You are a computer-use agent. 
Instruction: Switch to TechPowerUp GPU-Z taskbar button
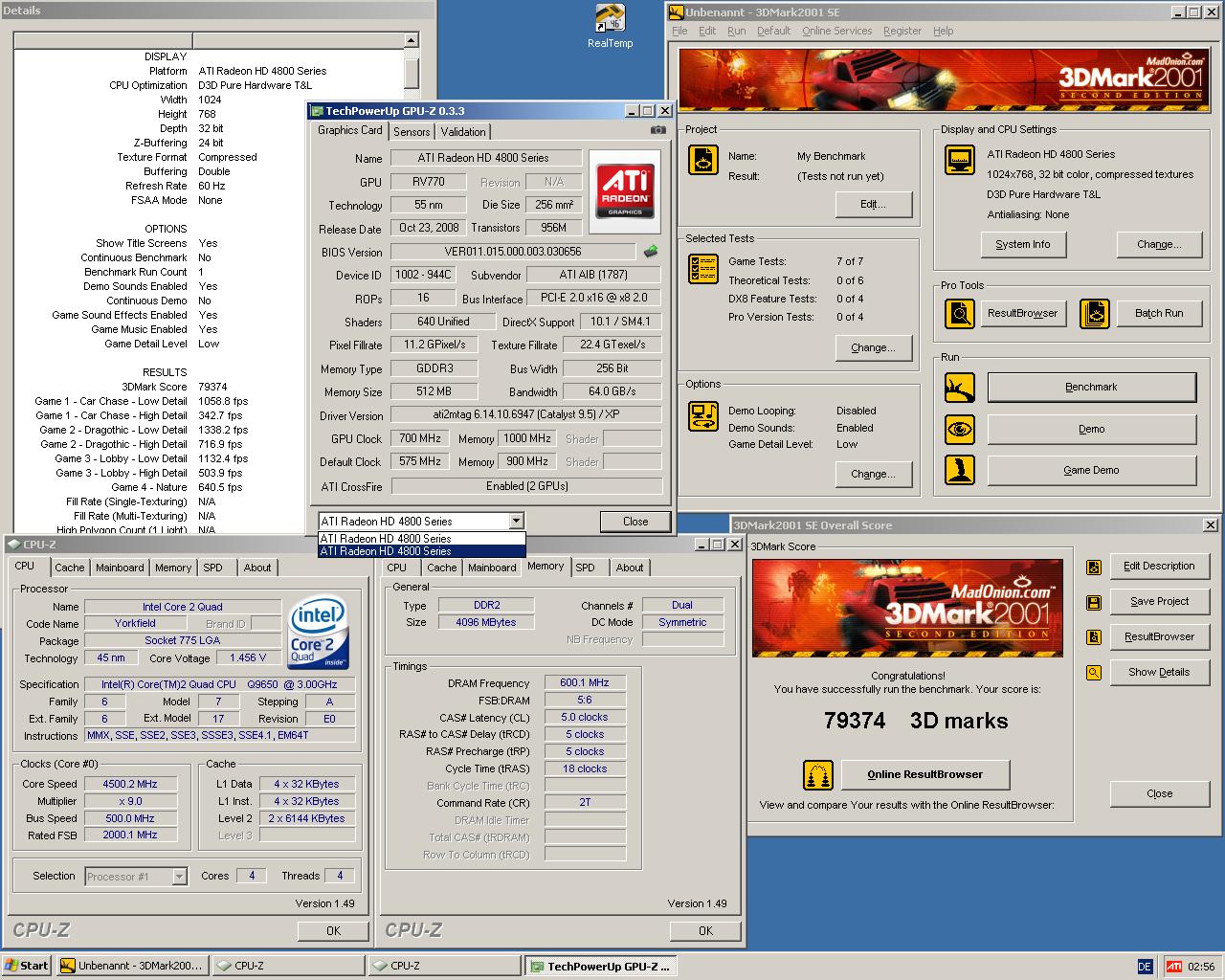(x=601, y=966)
